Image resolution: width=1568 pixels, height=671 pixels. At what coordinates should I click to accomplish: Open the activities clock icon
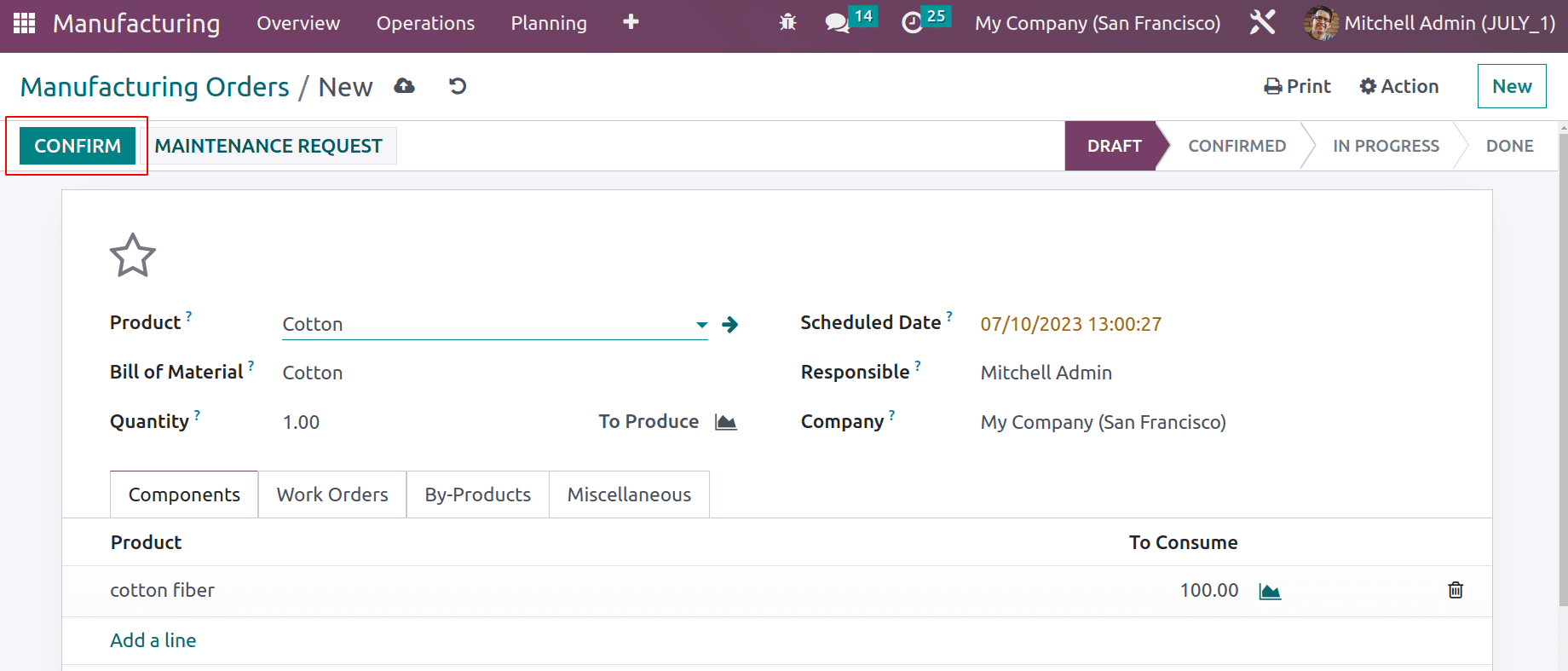[x=912, y=23]
